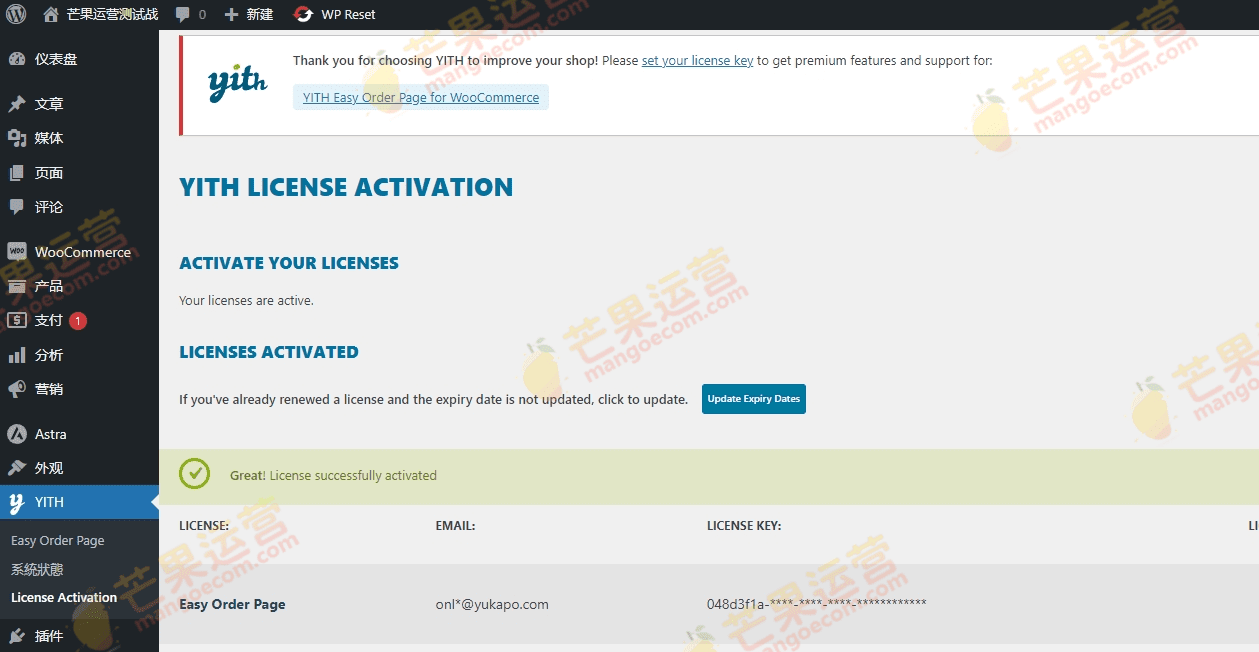Open the WordPress logo menu
Viewport: 1259px width, 652px height.
[16, 14]
